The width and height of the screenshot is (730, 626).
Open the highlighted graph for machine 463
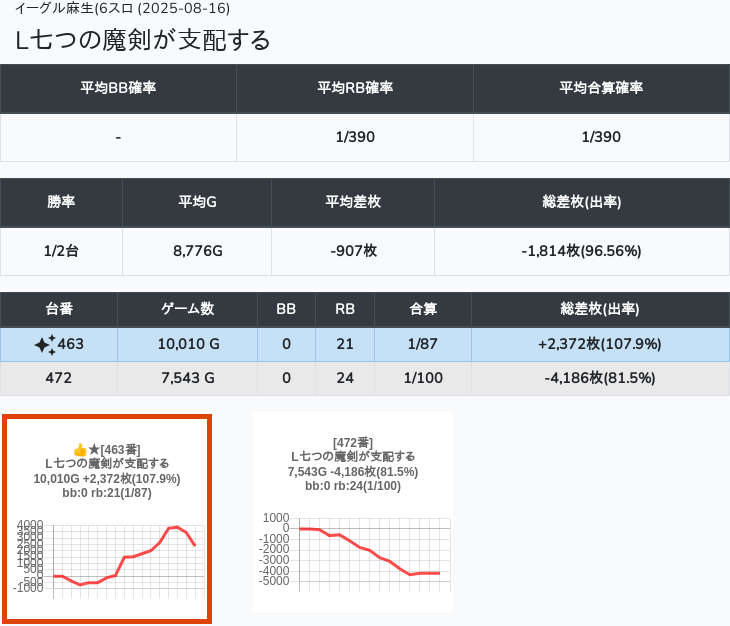(107, 519)
